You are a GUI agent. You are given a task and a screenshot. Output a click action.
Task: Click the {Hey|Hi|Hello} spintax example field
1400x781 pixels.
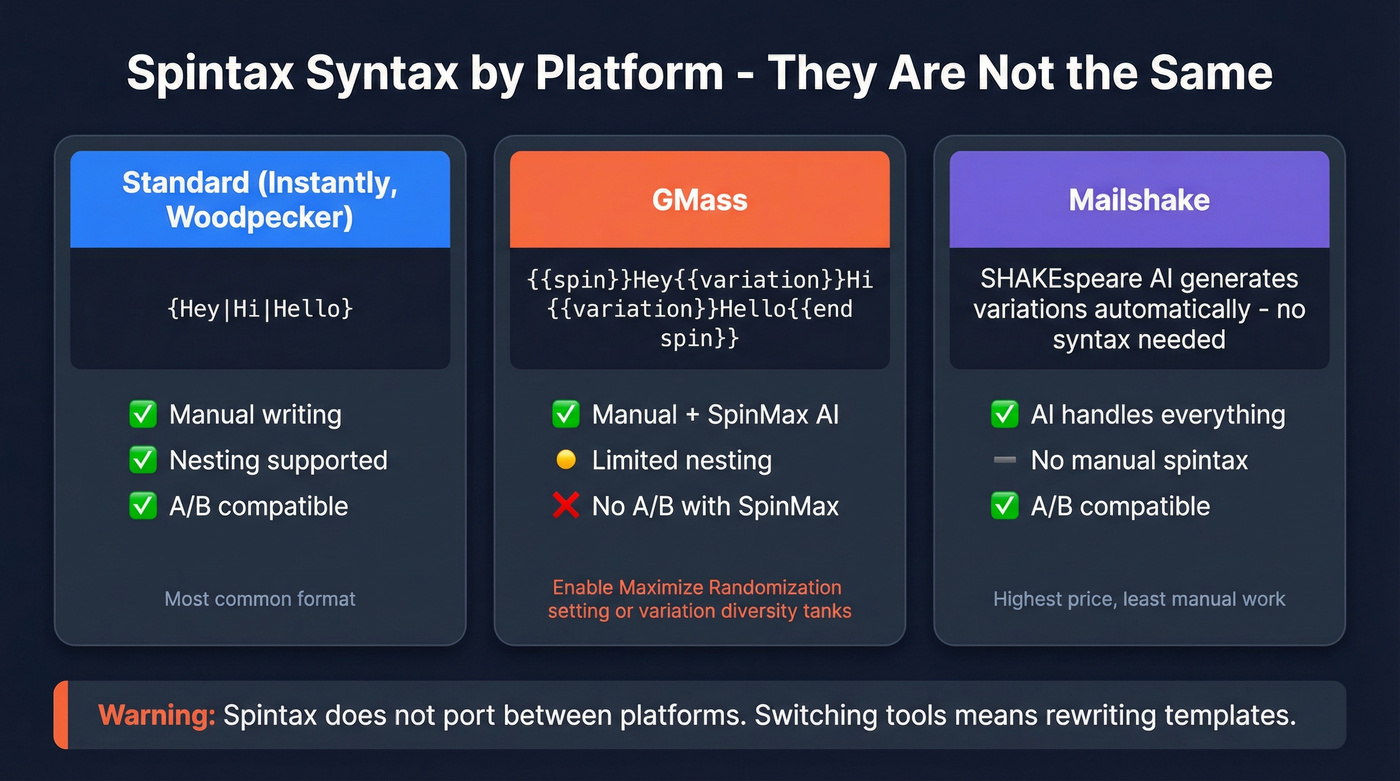tap(260, 309)
